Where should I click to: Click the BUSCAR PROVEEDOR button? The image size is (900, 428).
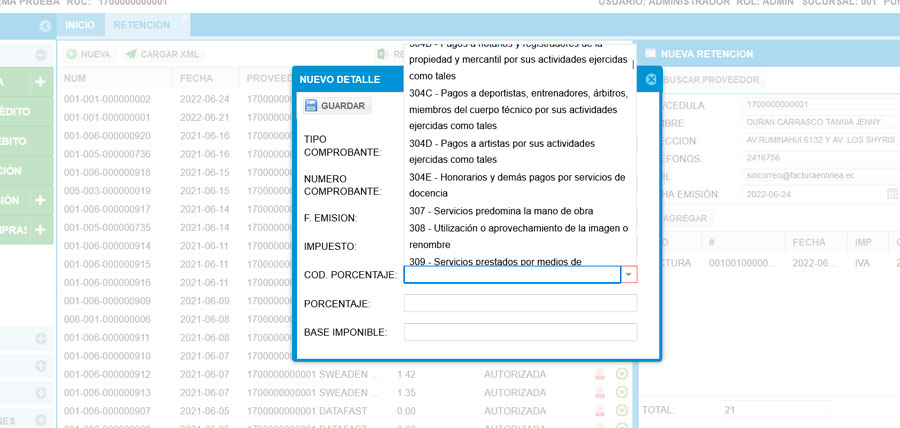tap(711, 80)
